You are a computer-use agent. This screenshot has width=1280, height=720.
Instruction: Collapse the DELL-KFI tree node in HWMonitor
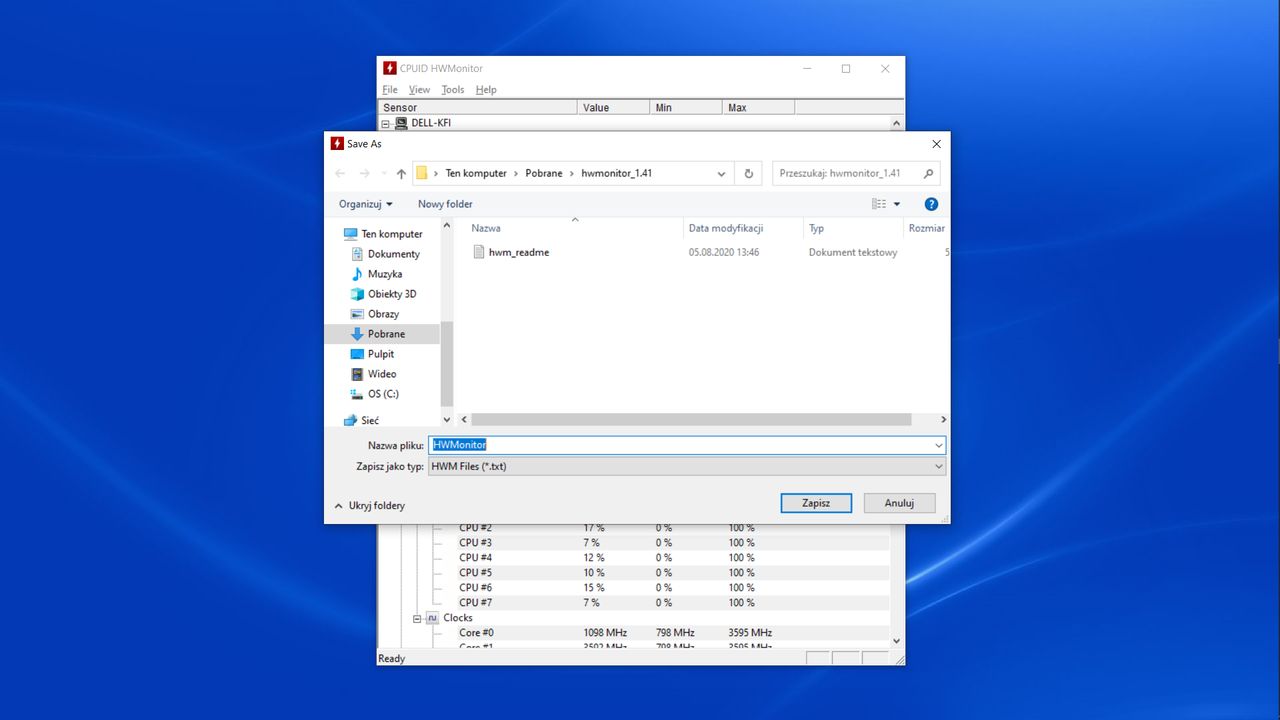[x=386, y=123]
